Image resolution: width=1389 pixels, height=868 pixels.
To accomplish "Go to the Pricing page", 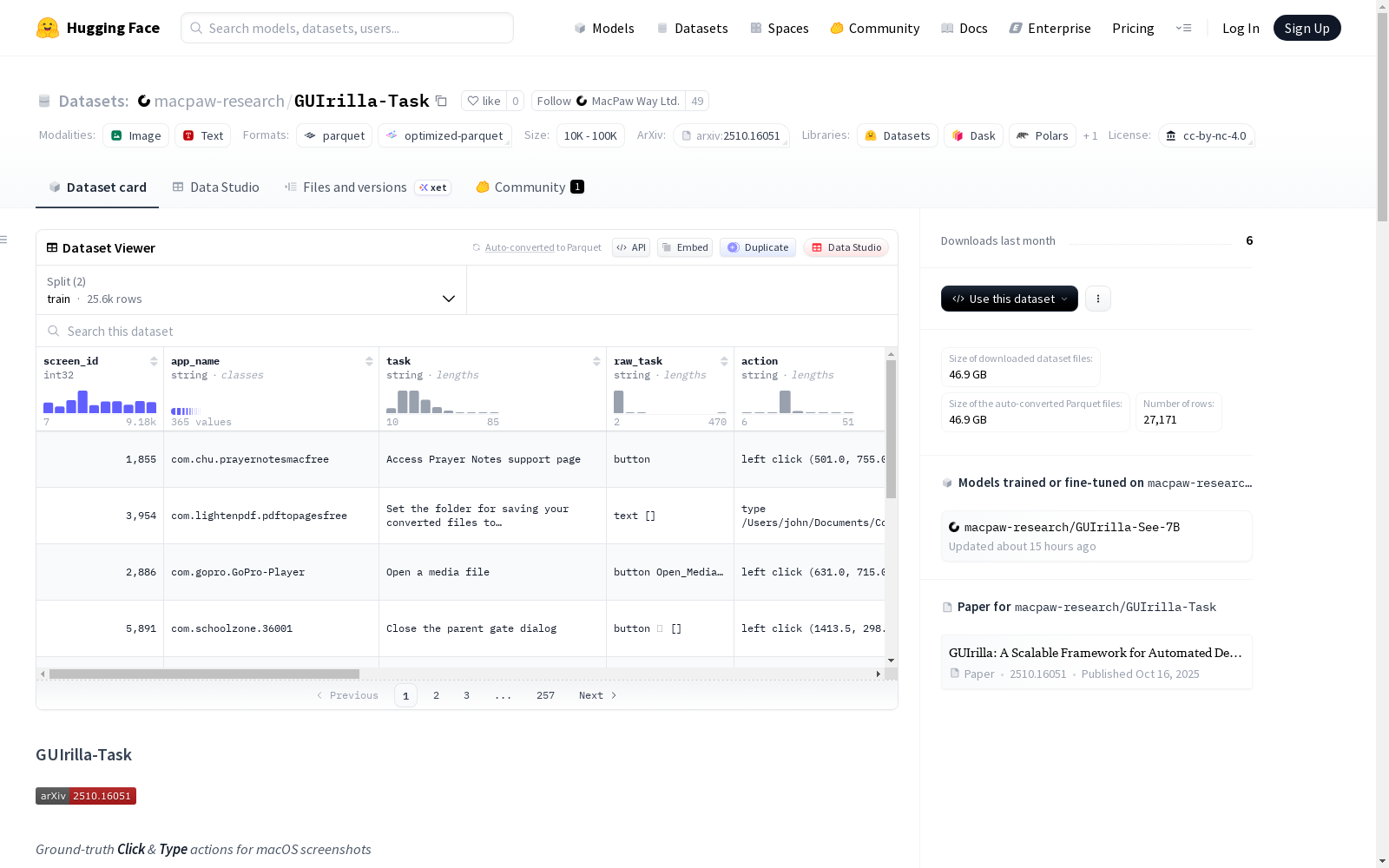I will point(1133,28).
